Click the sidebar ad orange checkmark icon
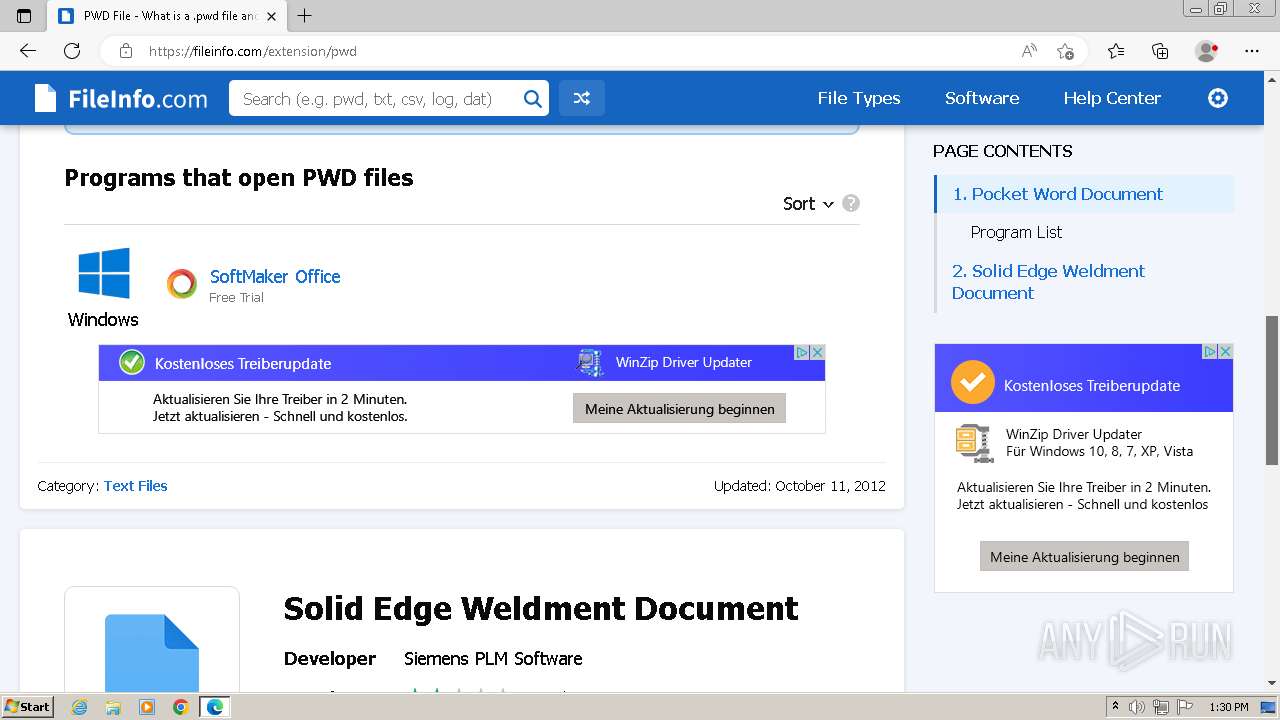 point(972,382)
